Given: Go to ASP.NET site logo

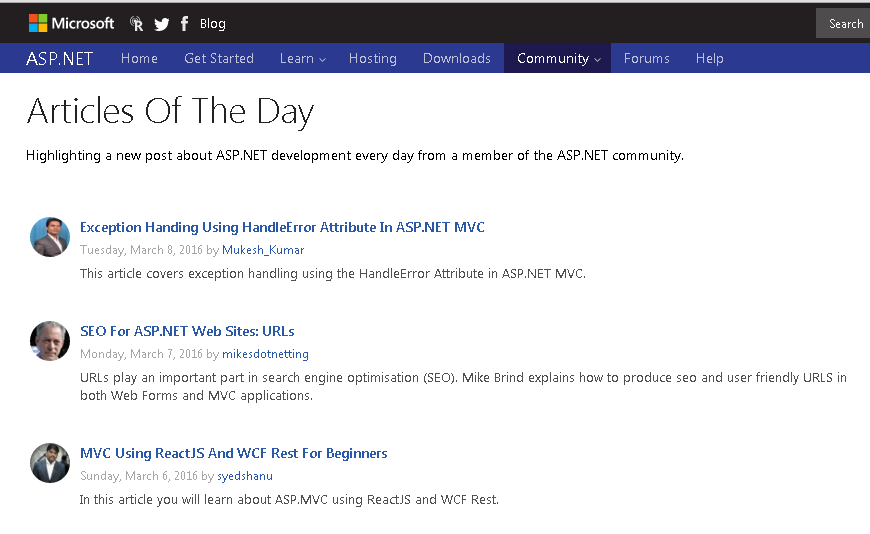Looking at the screenshot, I should point(59,58).
